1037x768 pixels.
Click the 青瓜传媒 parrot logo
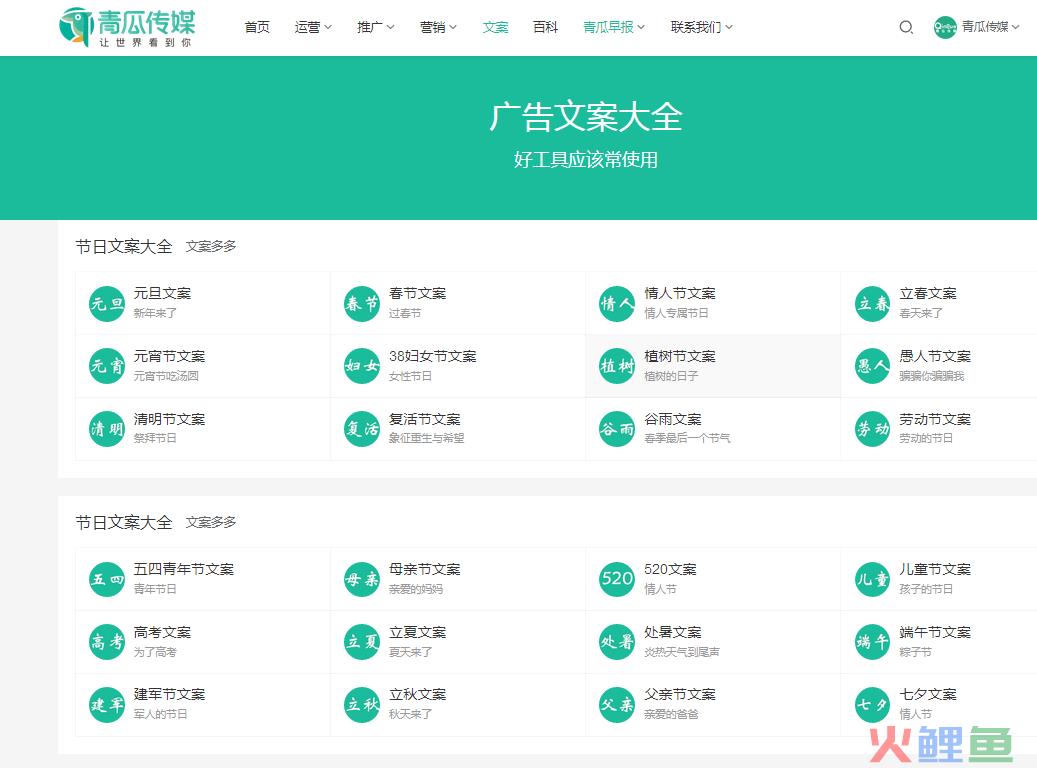tap(128, 27)
